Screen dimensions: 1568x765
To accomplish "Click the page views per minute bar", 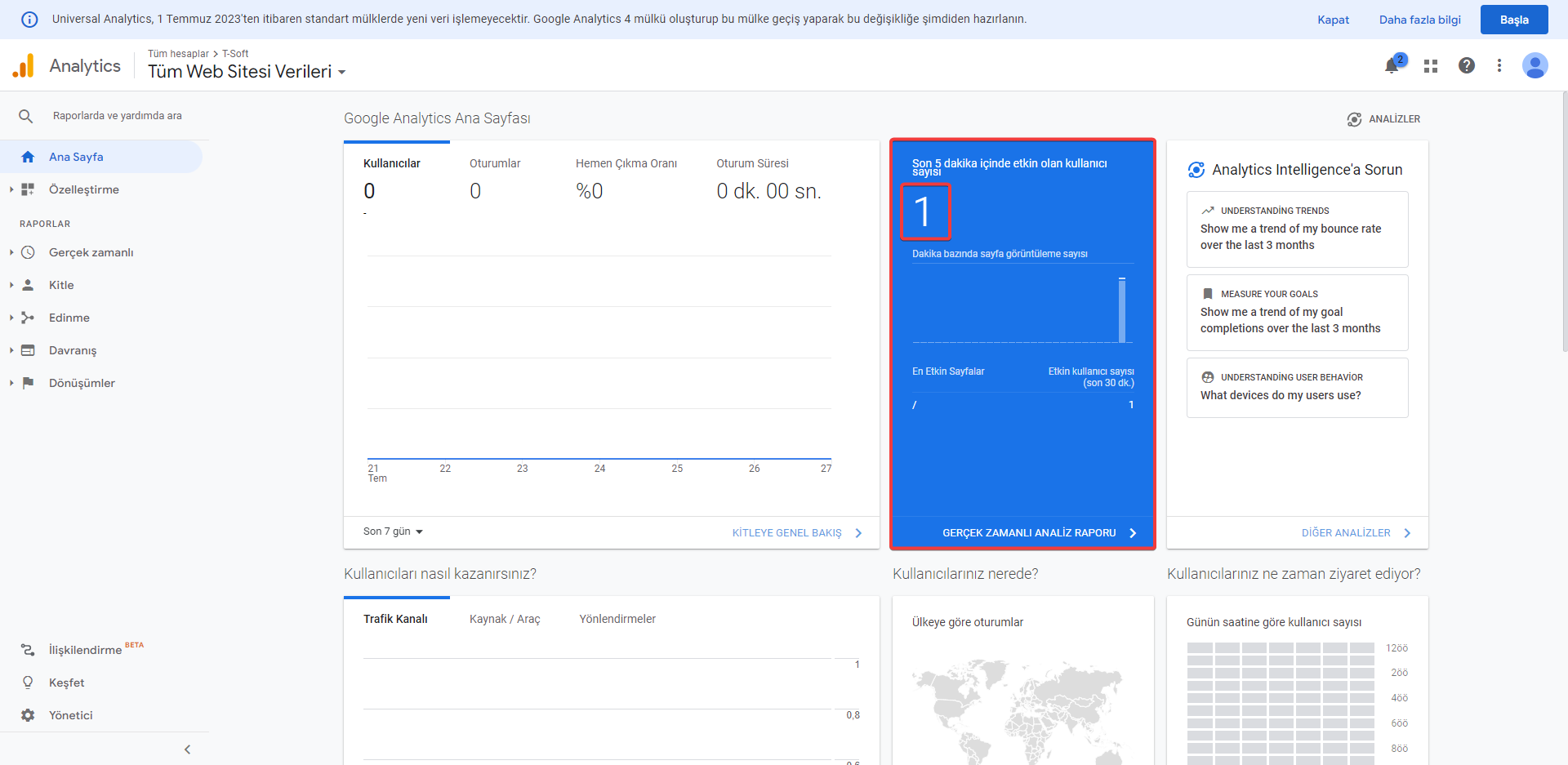I will point(1122,309).
